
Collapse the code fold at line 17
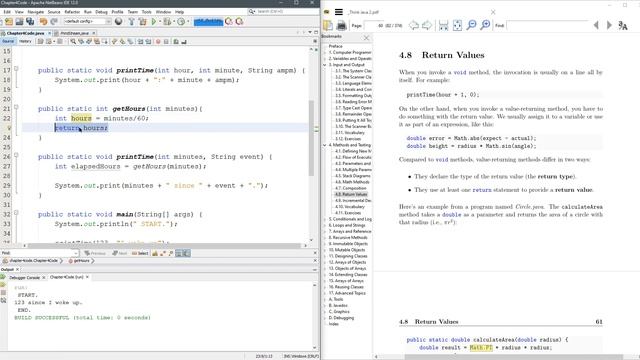pos(16,69)
